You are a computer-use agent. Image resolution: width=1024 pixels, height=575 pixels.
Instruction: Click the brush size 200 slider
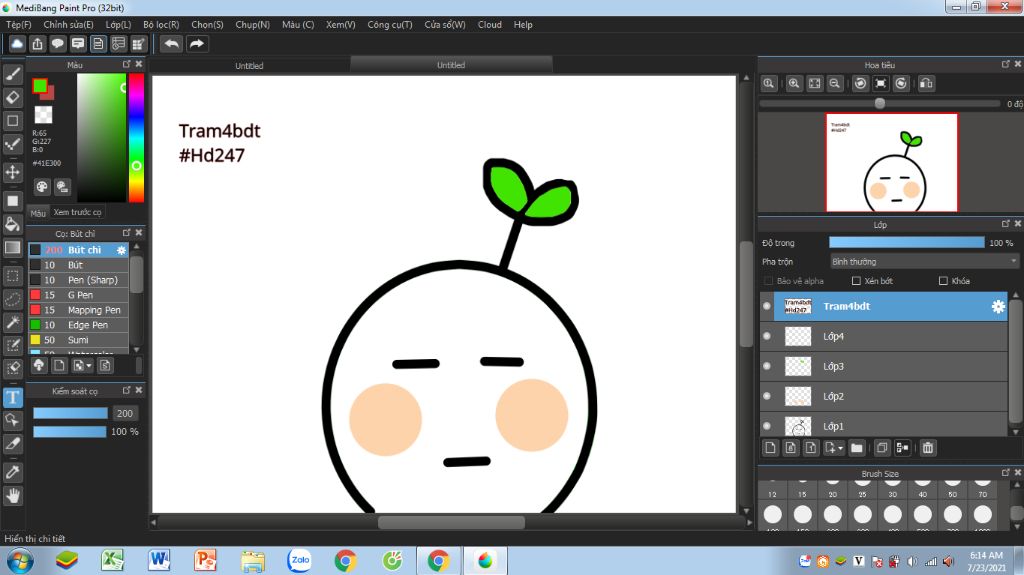71,413
